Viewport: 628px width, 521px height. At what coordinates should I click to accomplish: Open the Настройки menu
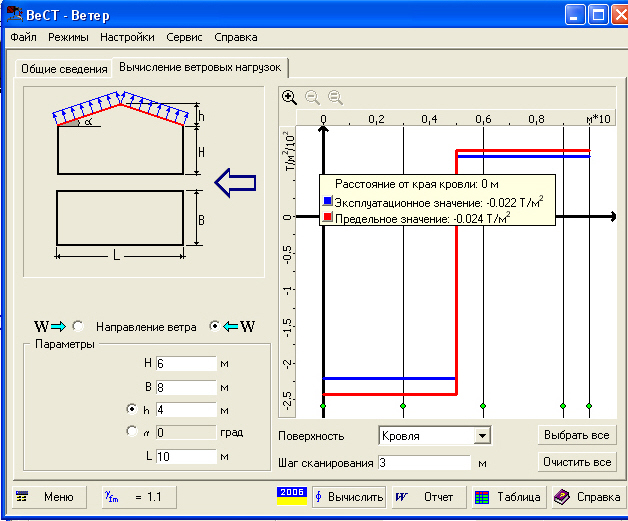[x=127, y=37]
